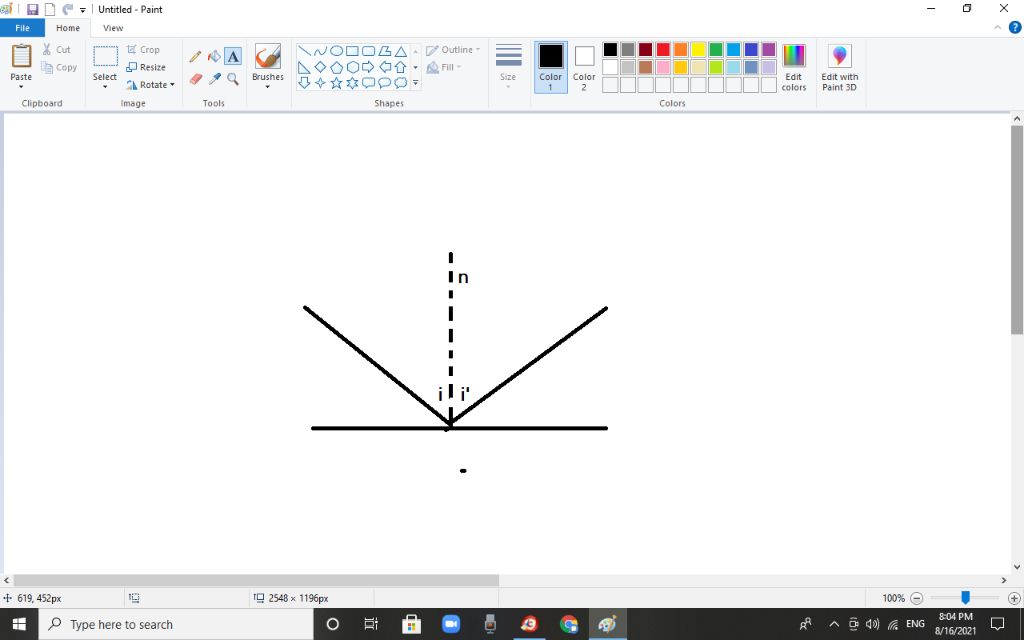
Task: Pick the yellow color swatch
Action: click(698, 50)
